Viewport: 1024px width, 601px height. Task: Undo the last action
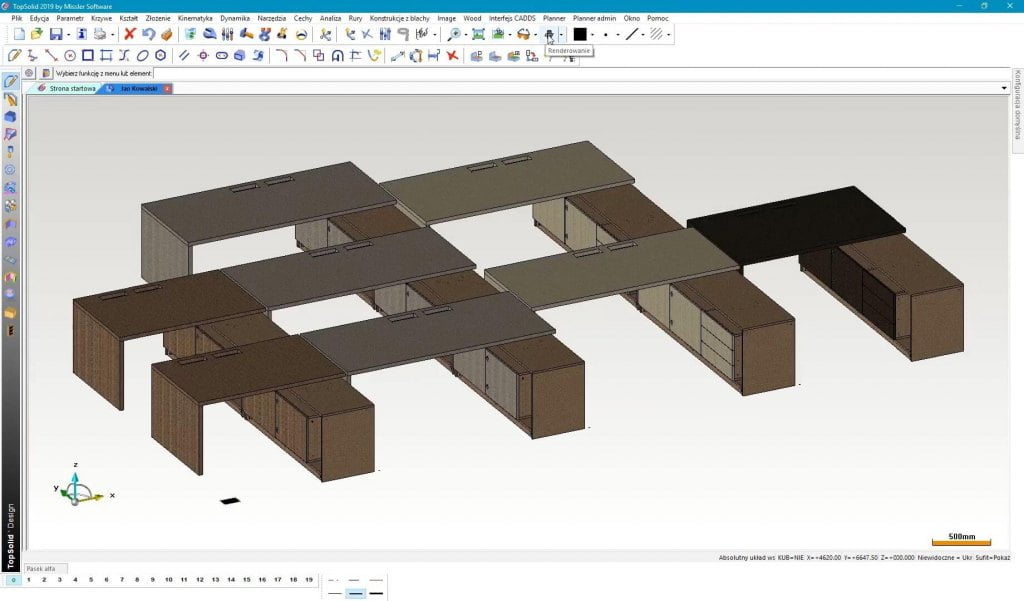tap(148, 35)
